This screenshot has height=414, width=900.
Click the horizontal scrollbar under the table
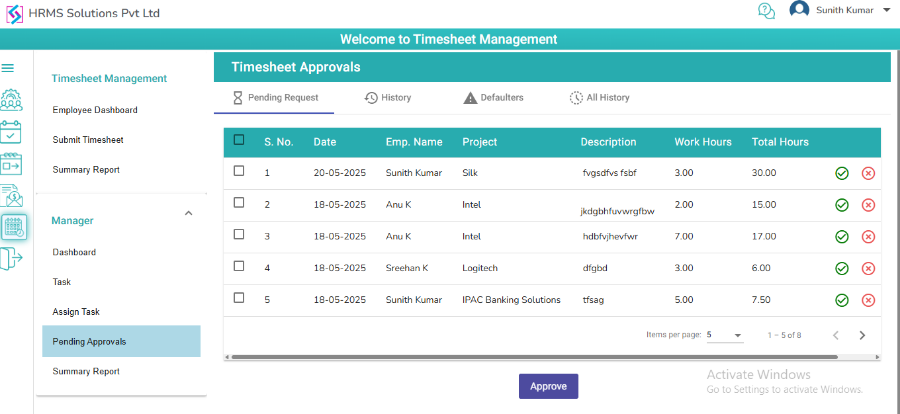[552, 356]
